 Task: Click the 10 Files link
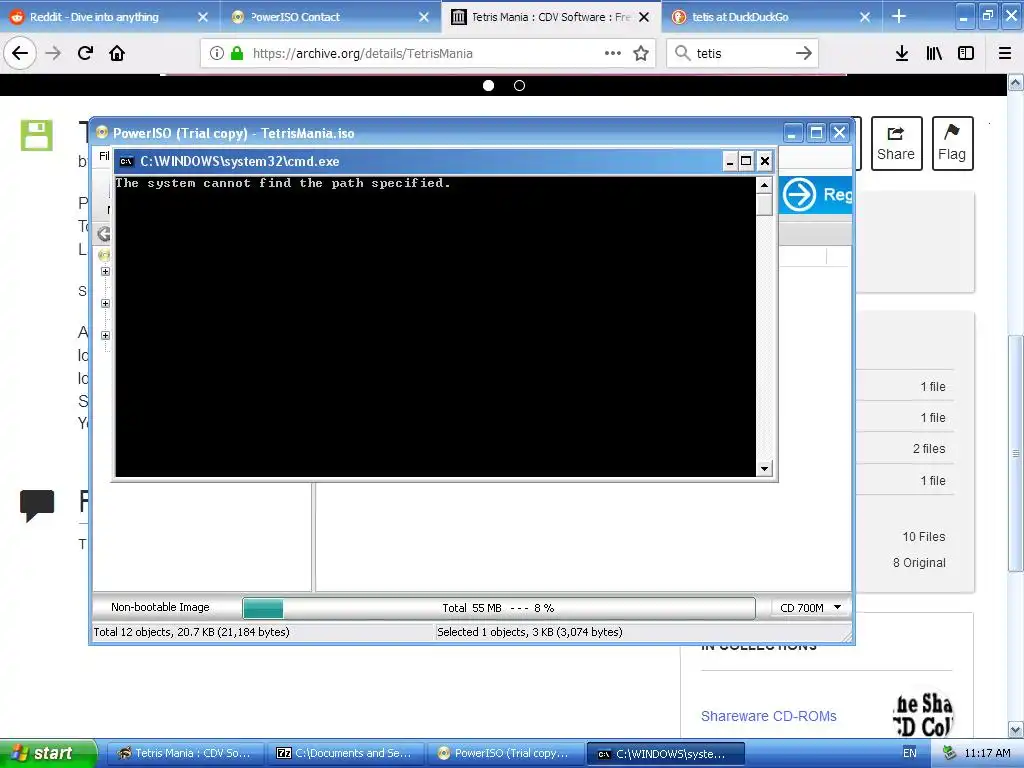pyautogui.click(x=923, y=537)
